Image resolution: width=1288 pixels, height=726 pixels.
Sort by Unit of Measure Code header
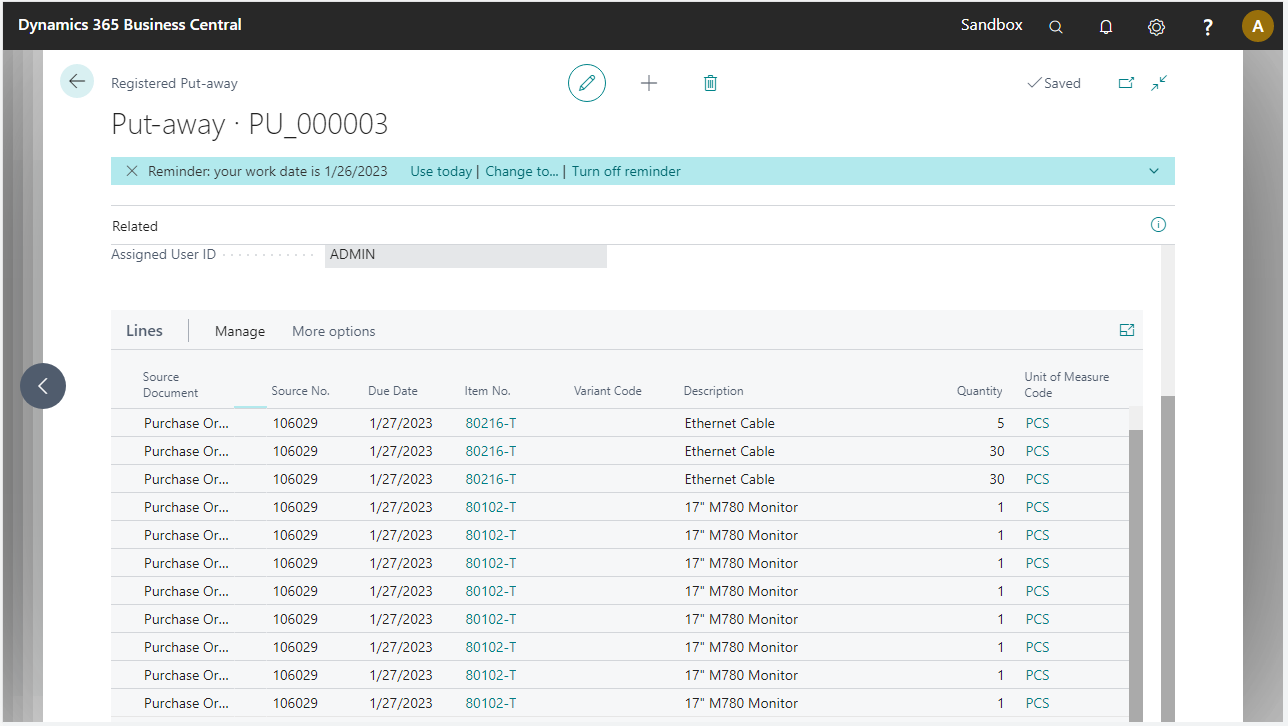[1067, 385]
